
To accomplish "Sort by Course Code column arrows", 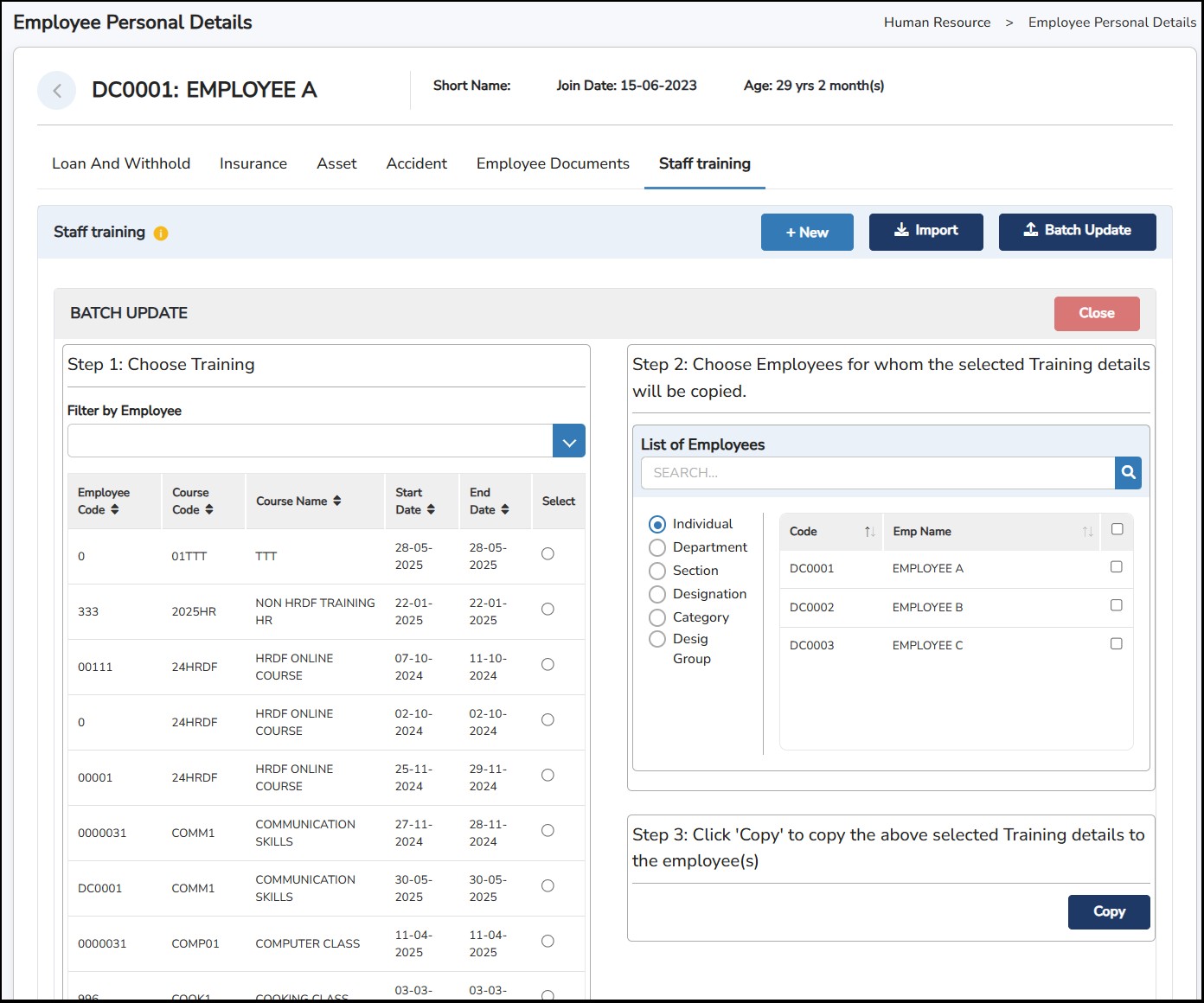I will point(209,510).
